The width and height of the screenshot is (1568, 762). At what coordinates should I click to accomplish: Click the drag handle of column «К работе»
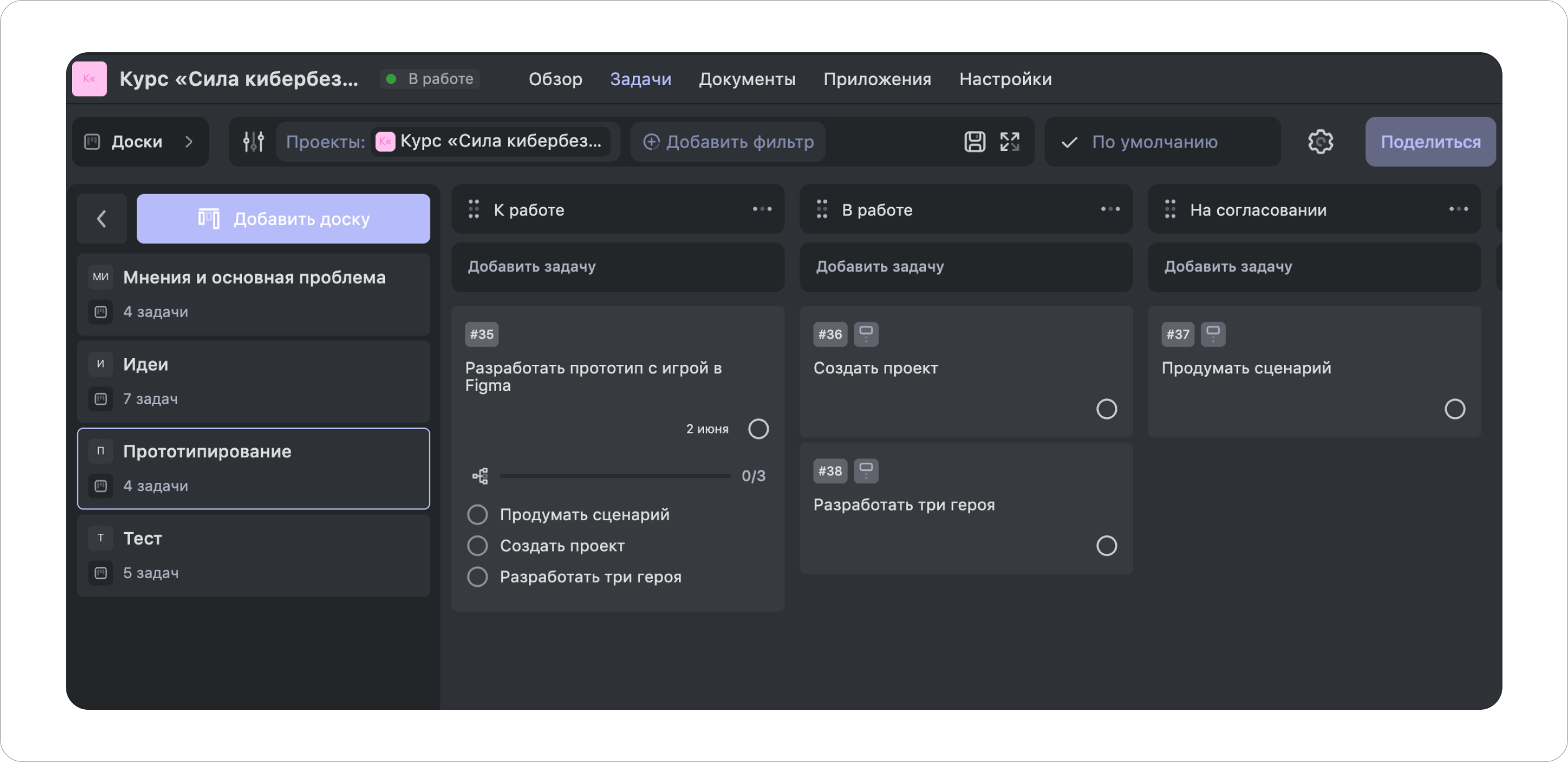473,209
